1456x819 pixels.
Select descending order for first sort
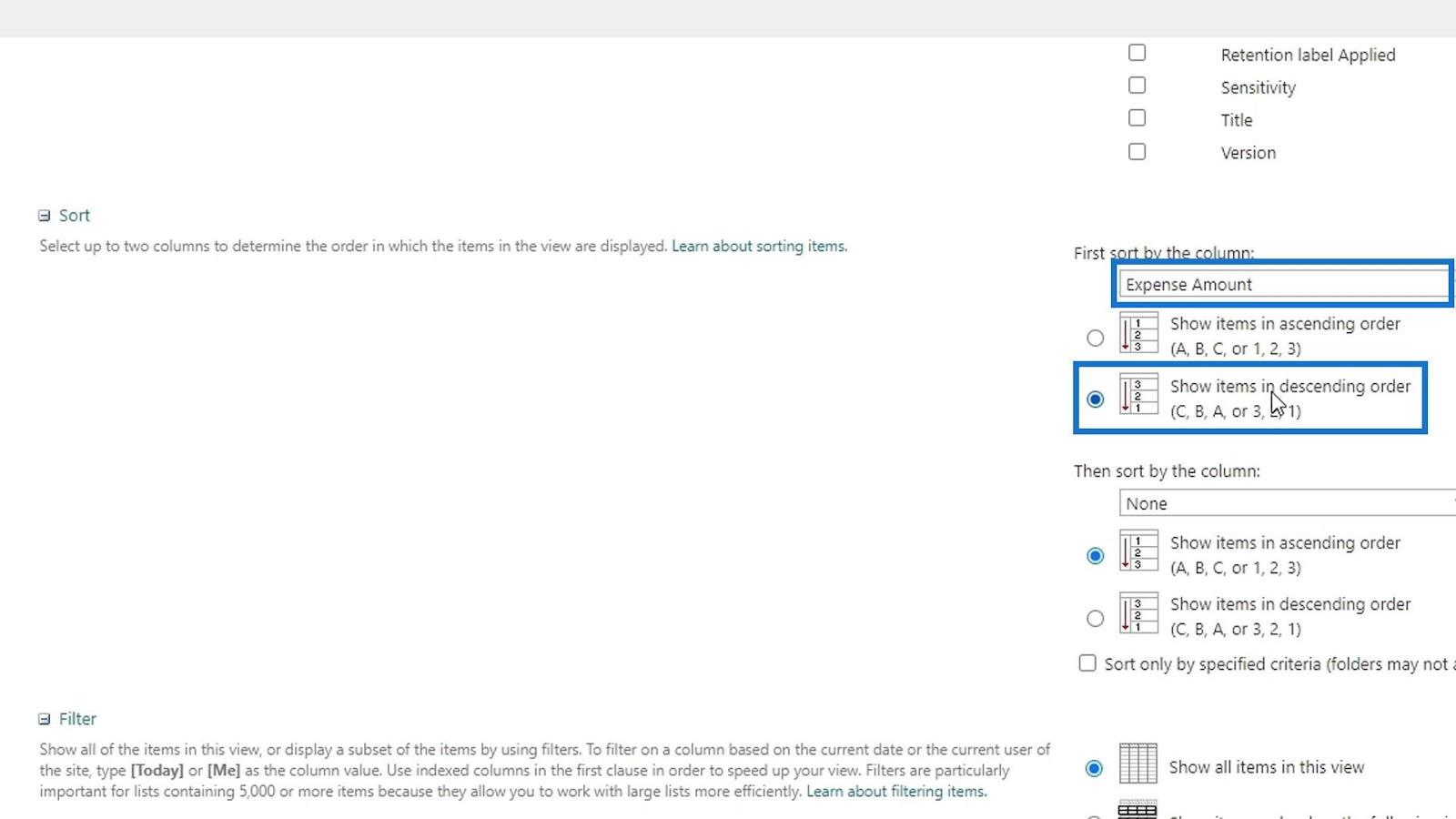[x=1096, y=399]
